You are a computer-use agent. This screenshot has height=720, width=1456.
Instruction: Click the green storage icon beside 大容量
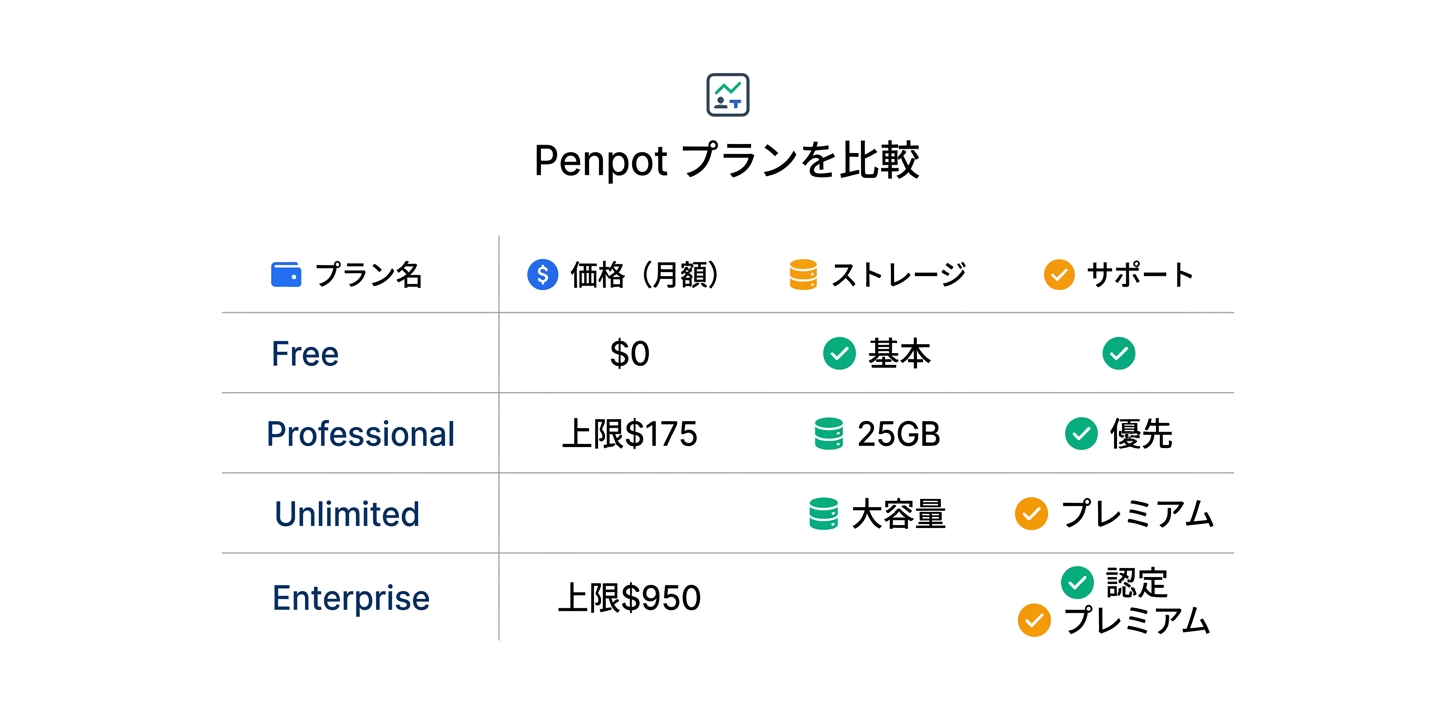point(823,514)
